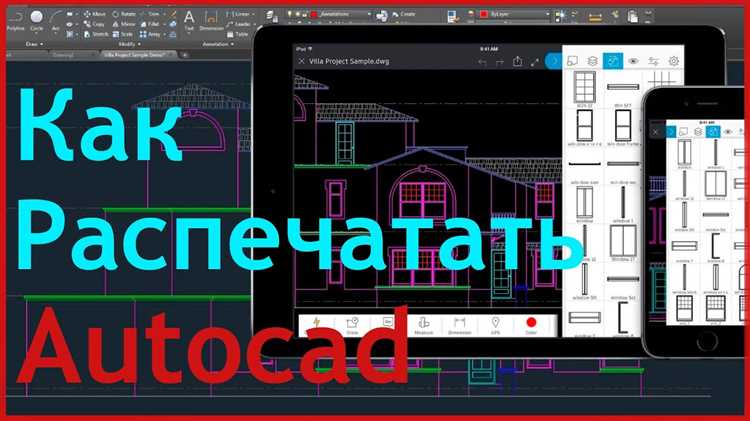
Task: Select the Text tool in Annotation panel
Action: point(189,21)
